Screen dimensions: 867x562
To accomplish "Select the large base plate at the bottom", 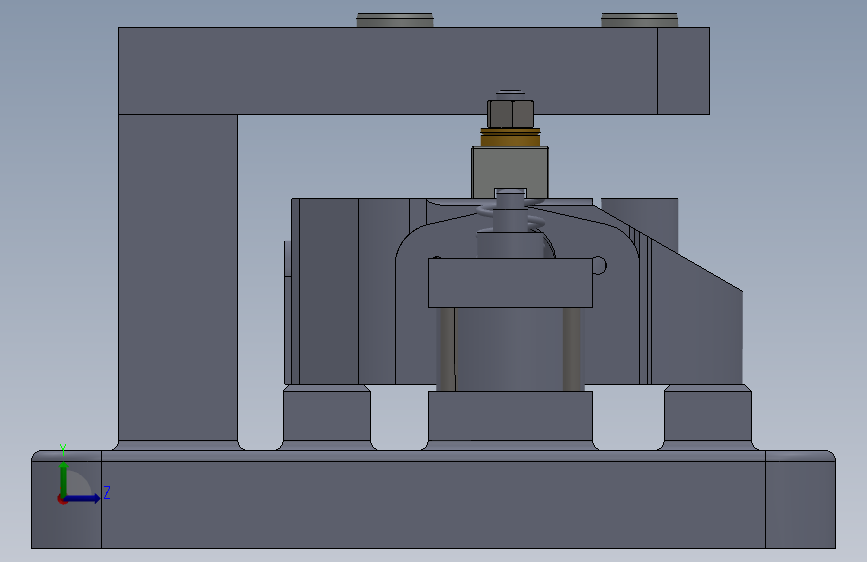I will coord(433,499).
